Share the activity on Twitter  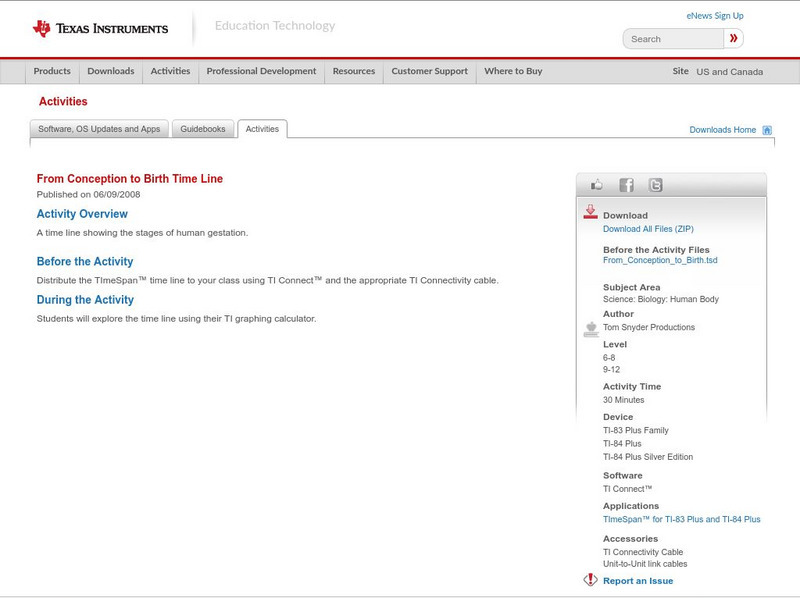(655, 185)
